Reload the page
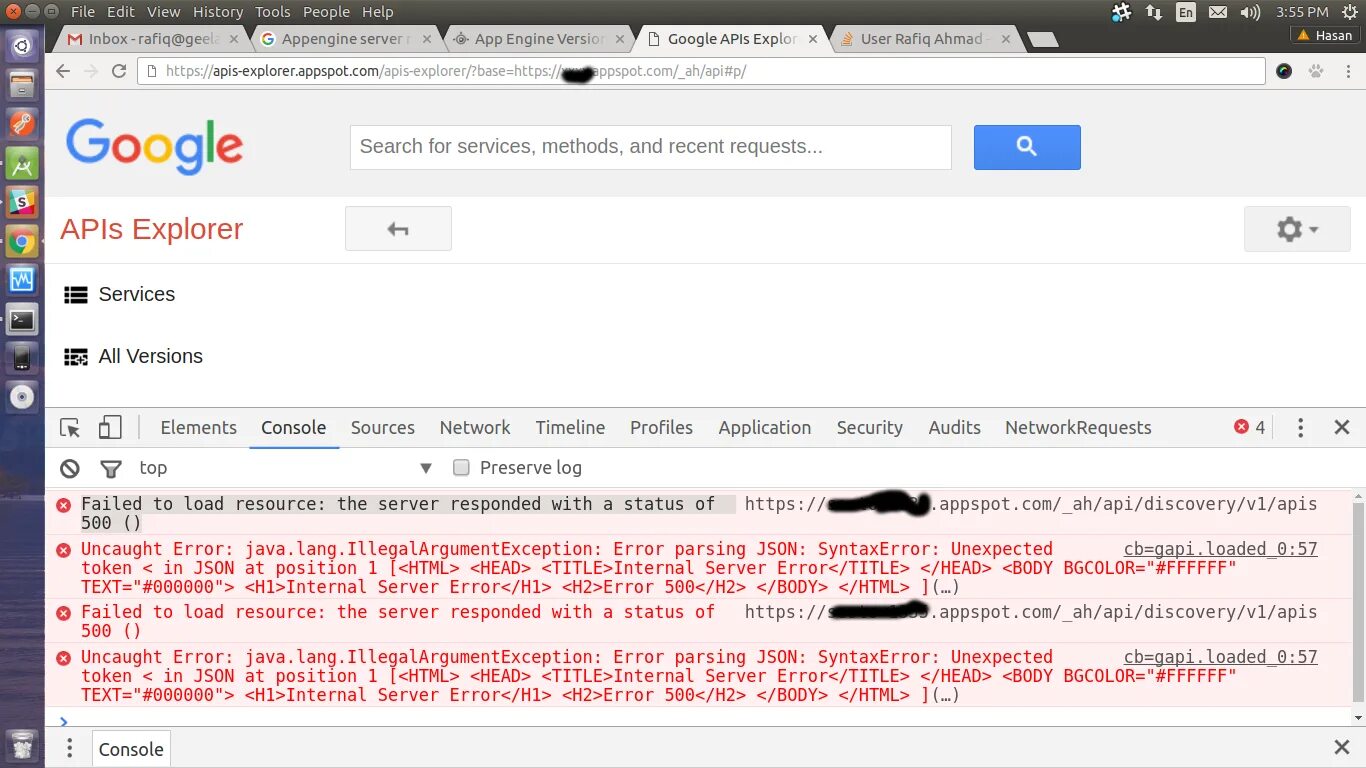This screenshot has width=1366, height=768. click(x=119, y=71)
